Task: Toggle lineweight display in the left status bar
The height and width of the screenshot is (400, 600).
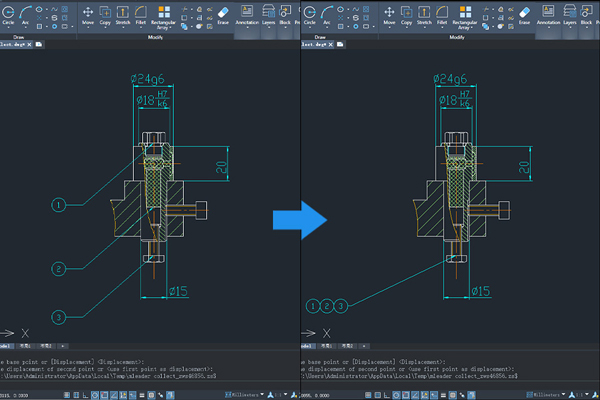Action: [142, 395]
